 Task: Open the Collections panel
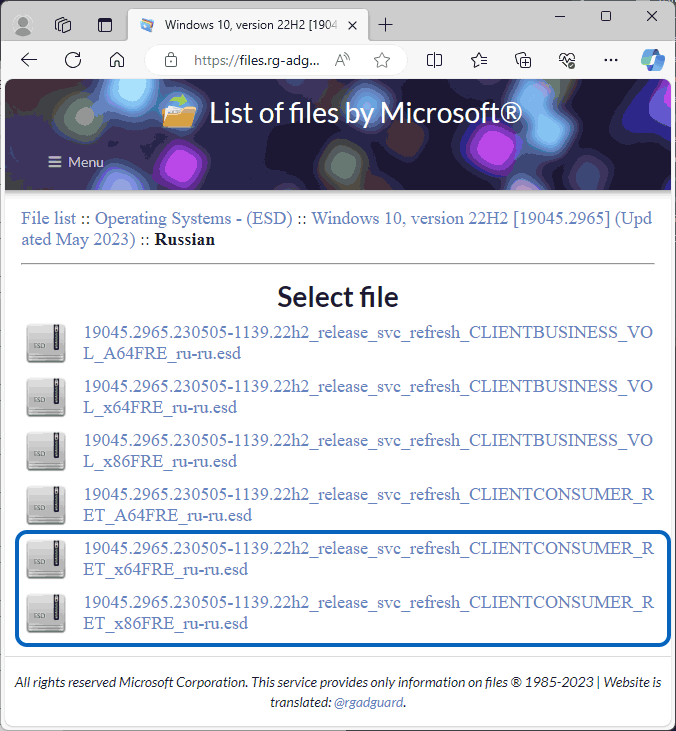523,60
